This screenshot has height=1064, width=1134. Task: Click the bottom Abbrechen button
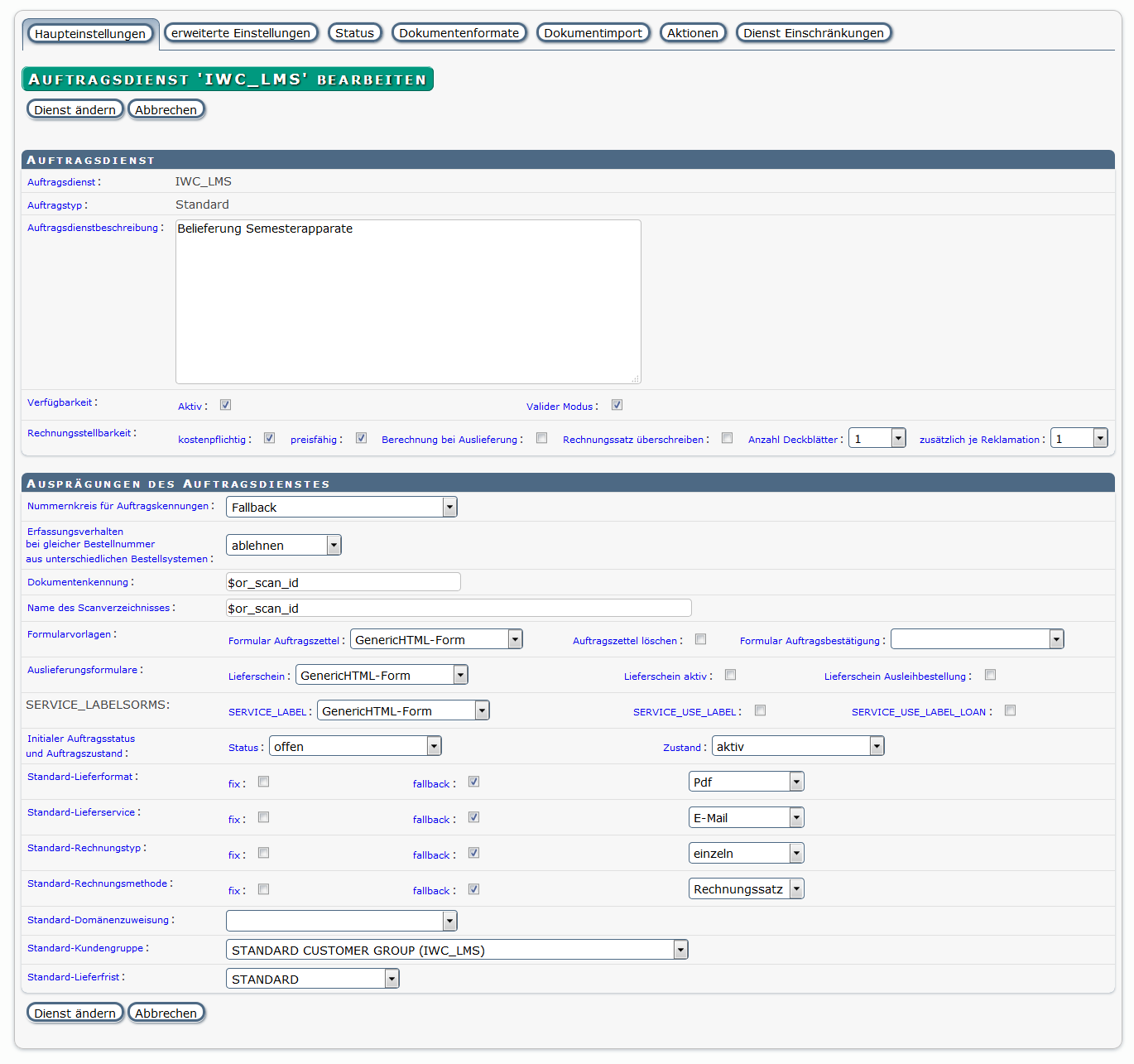coord(166,1013)
